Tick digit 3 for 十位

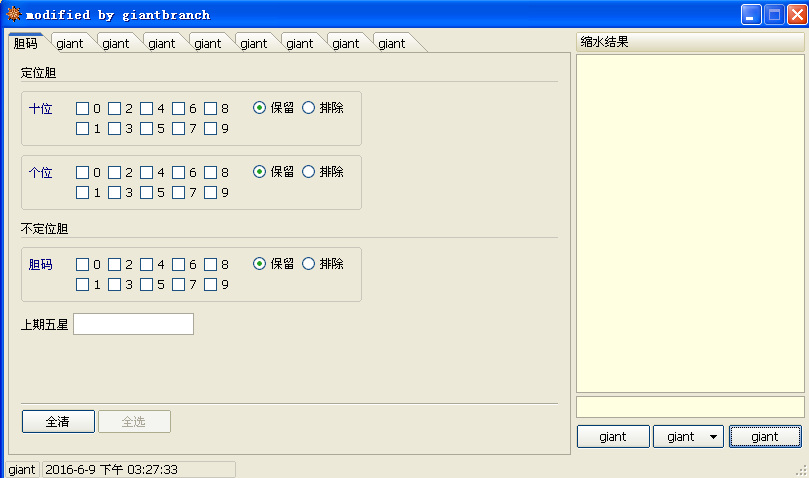point(115,129)
